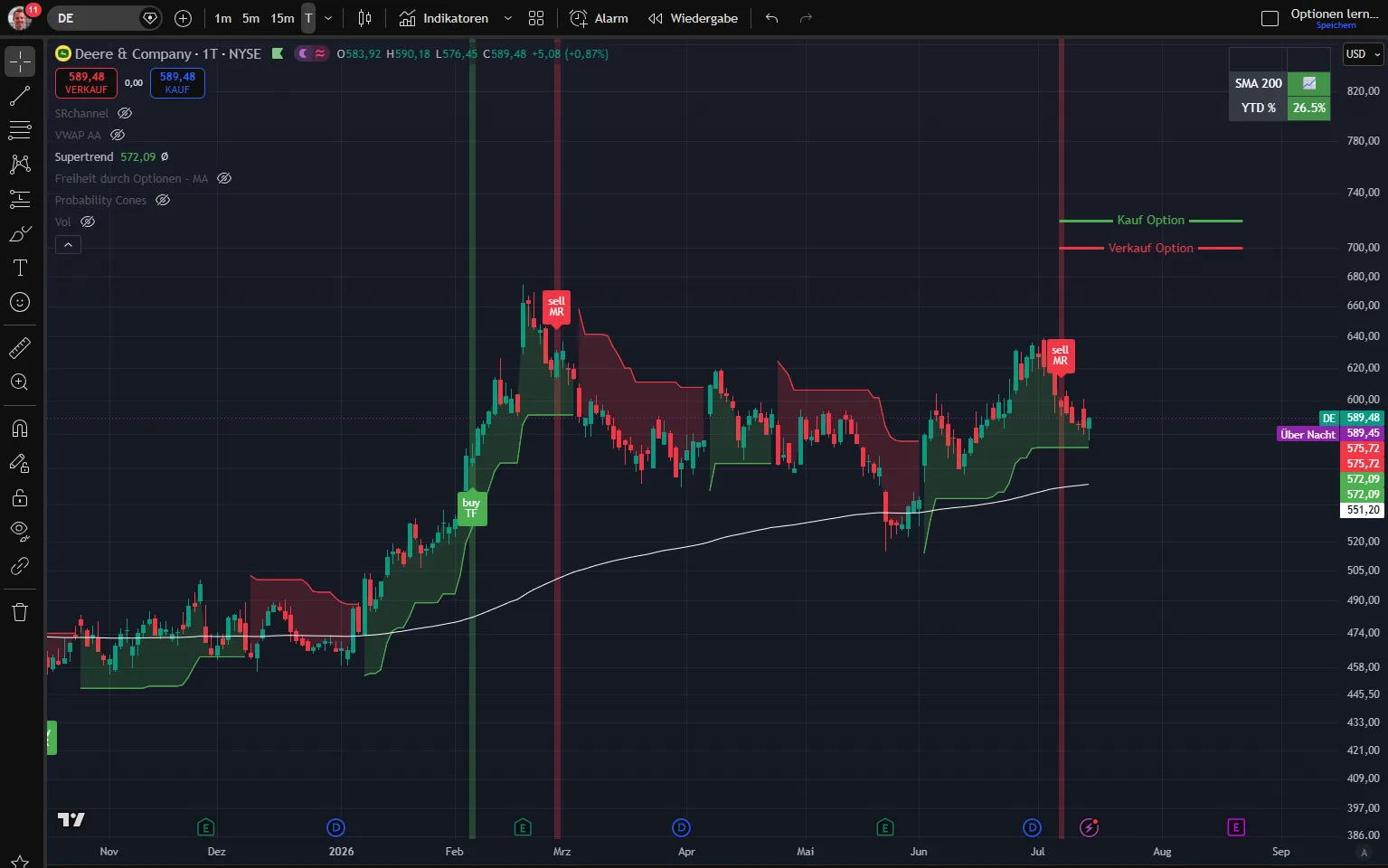
Task: Open the emoji and icons tool
Action: point(20,302)
